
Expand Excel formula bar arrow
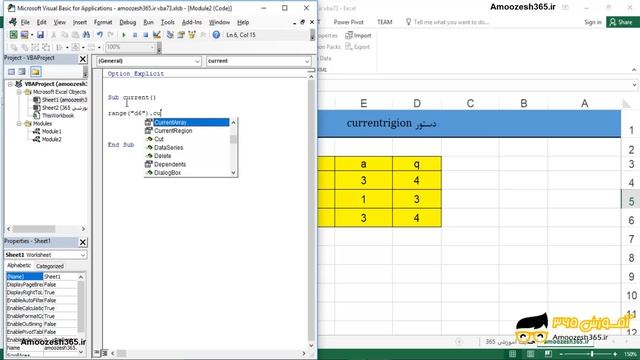[634, 85]
